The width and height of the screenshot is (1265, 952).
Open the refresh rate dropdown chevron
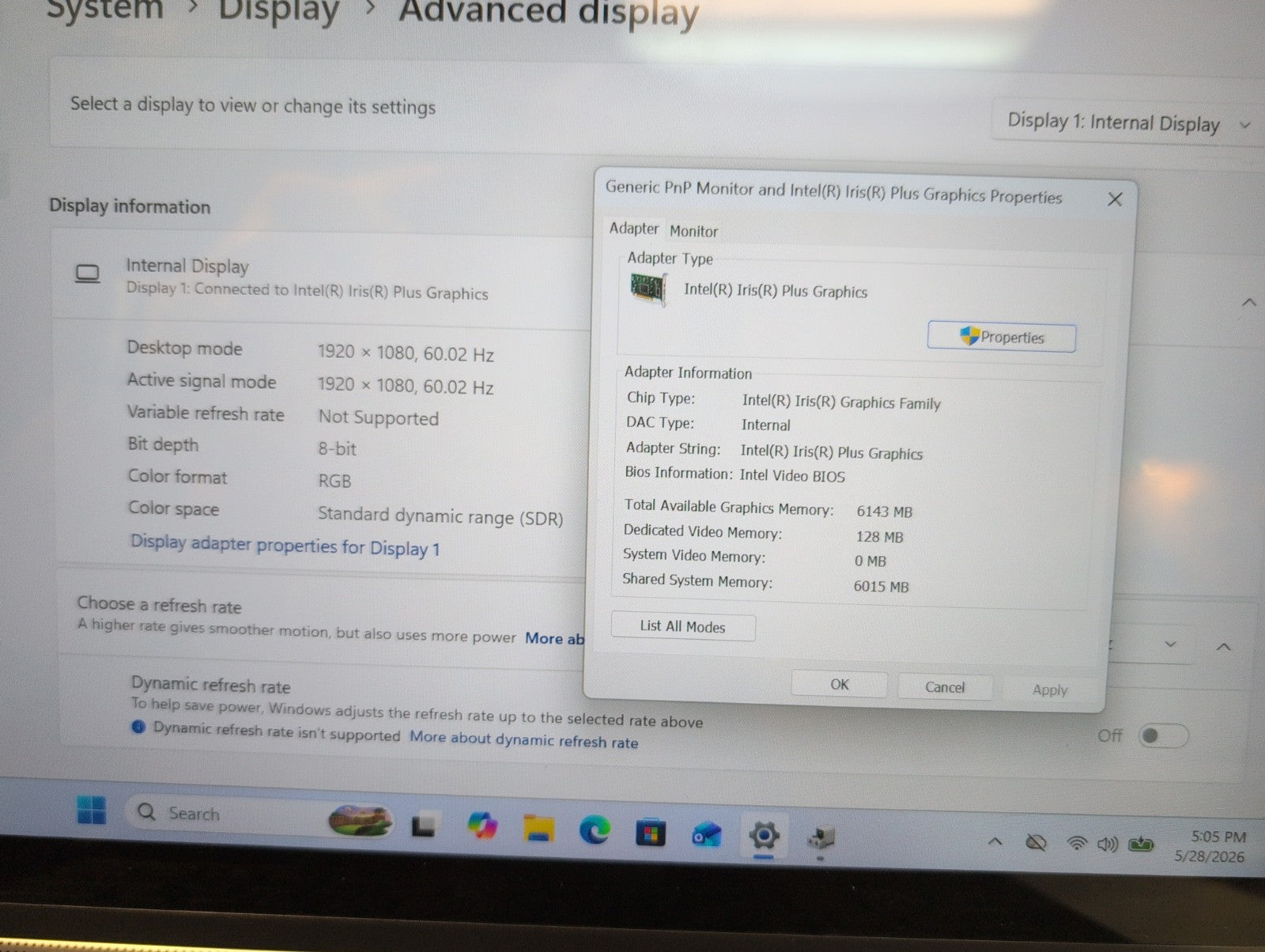[x=1171, y=644]
